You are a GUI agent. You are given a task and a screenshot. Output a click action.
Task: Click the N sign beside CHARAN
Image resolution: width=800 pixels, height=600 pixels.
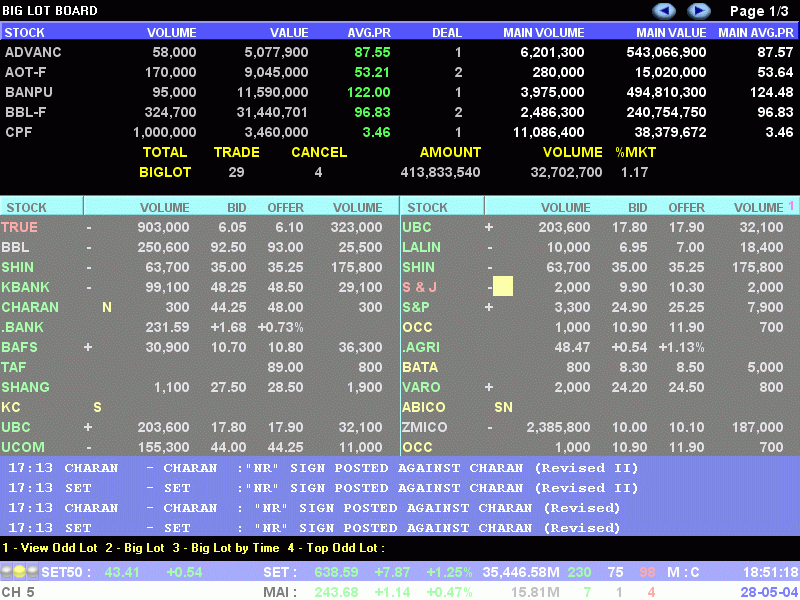pos(107,307)
